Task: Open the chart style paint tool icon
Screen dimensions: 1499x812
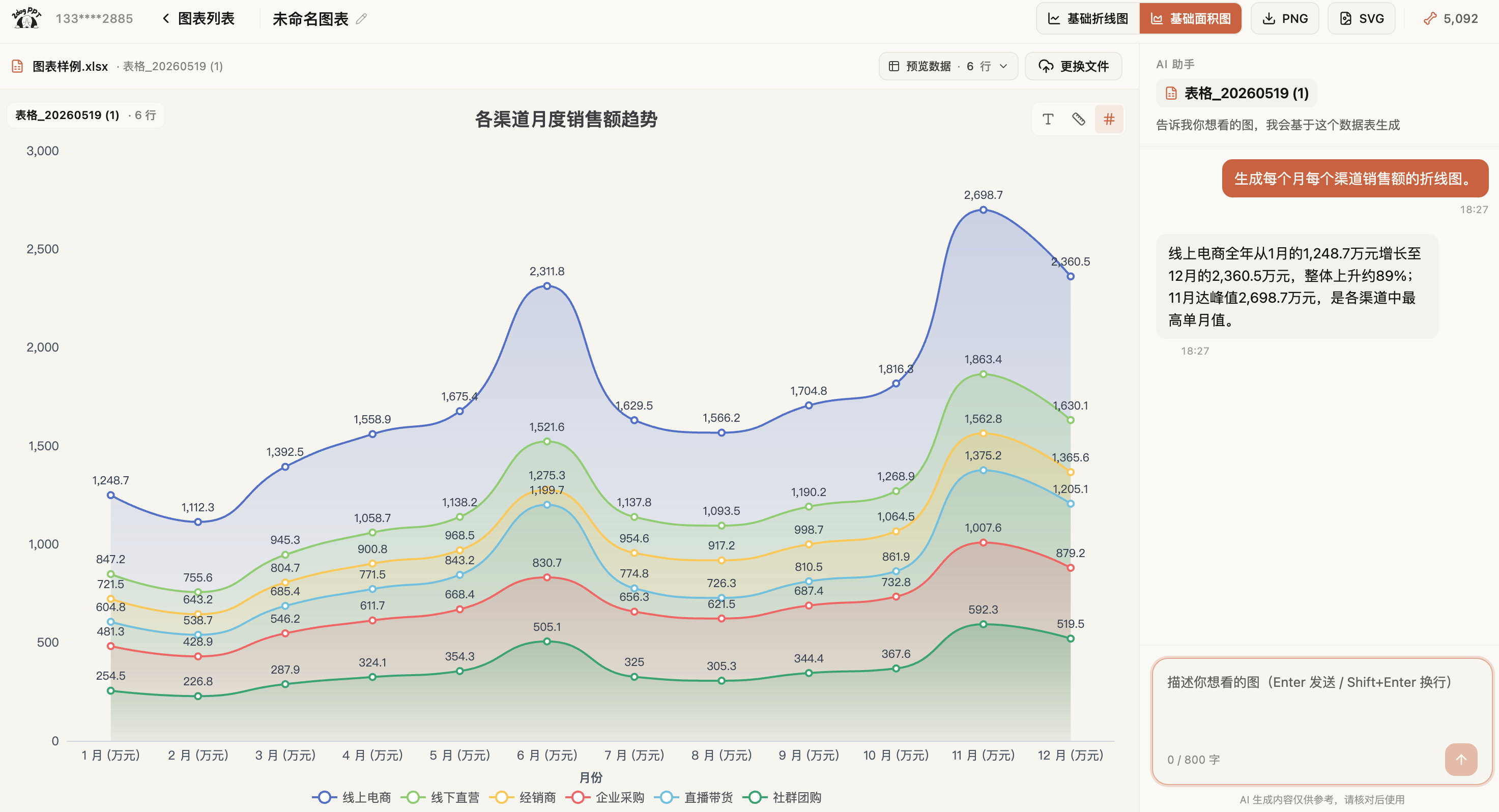Action: [1078, 119]
